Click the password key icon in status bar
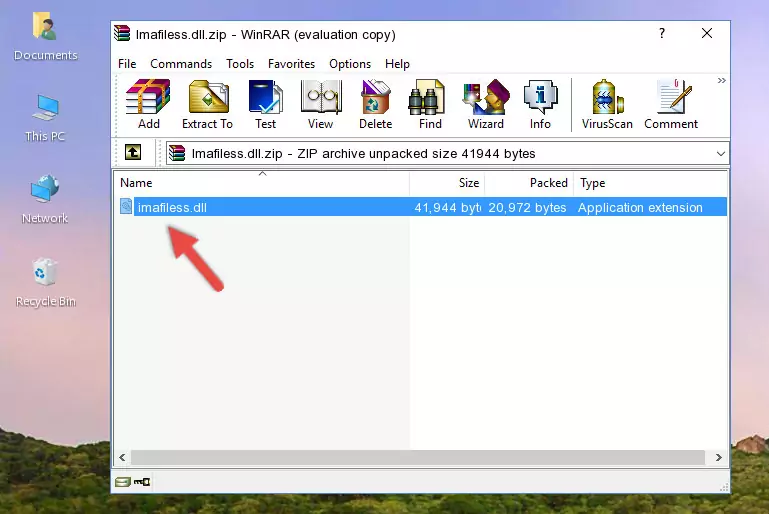Viewport: 769px width, 514px height. tap(142, 482)
